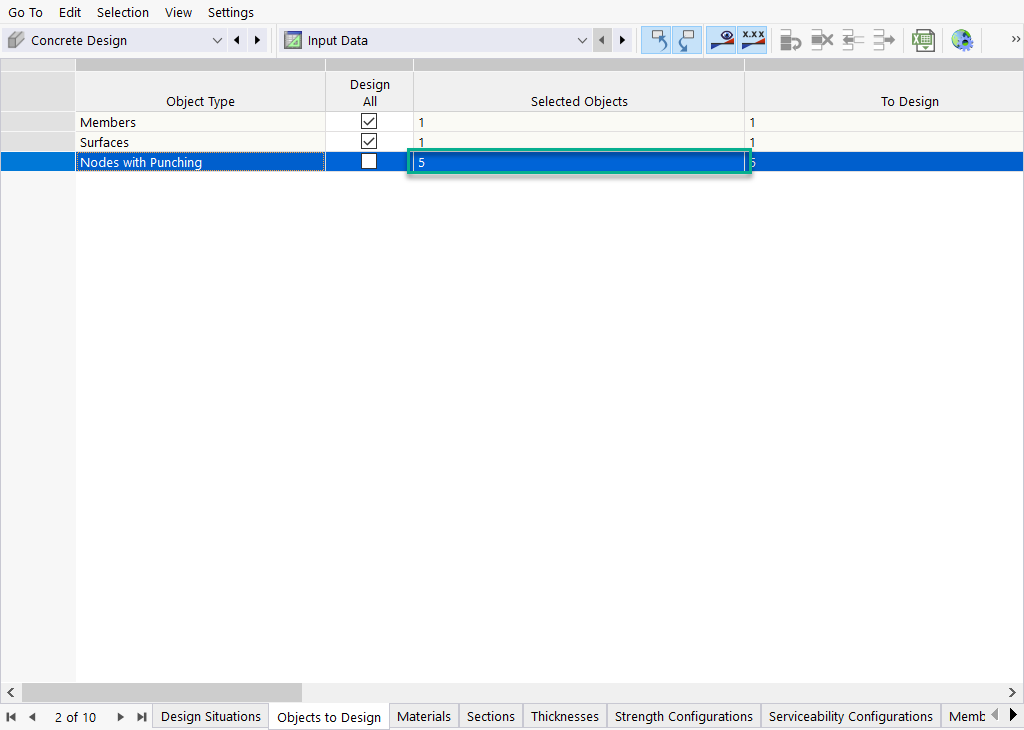Image resolution: width=1024 pixels, height=730 pixels.
Task: Open the Settings menu
Action: coord(230,12)
